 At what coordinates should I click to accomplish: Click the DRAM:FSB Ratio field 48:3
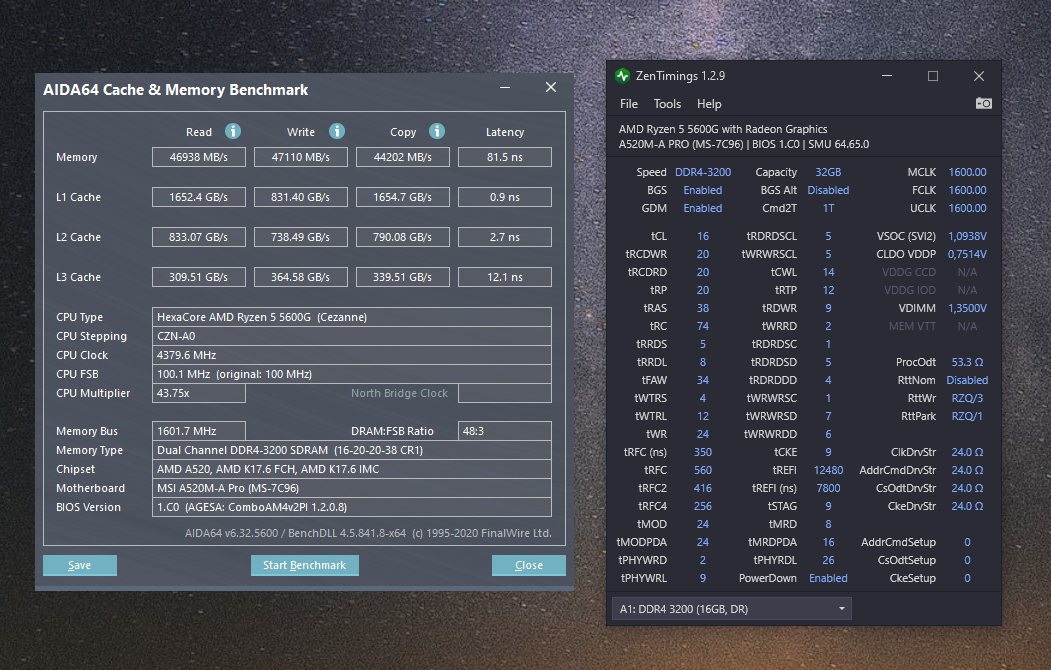pos(505,431)
